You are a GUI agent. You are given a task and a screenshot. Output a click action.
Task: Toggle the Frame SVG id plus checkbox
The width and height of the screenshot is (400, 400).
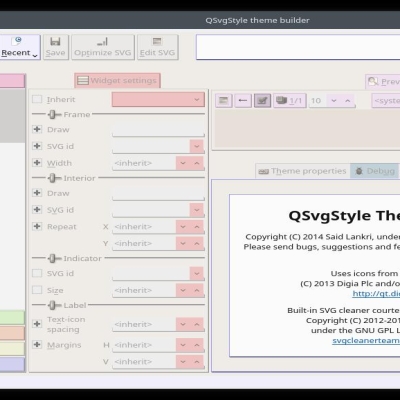37,146
